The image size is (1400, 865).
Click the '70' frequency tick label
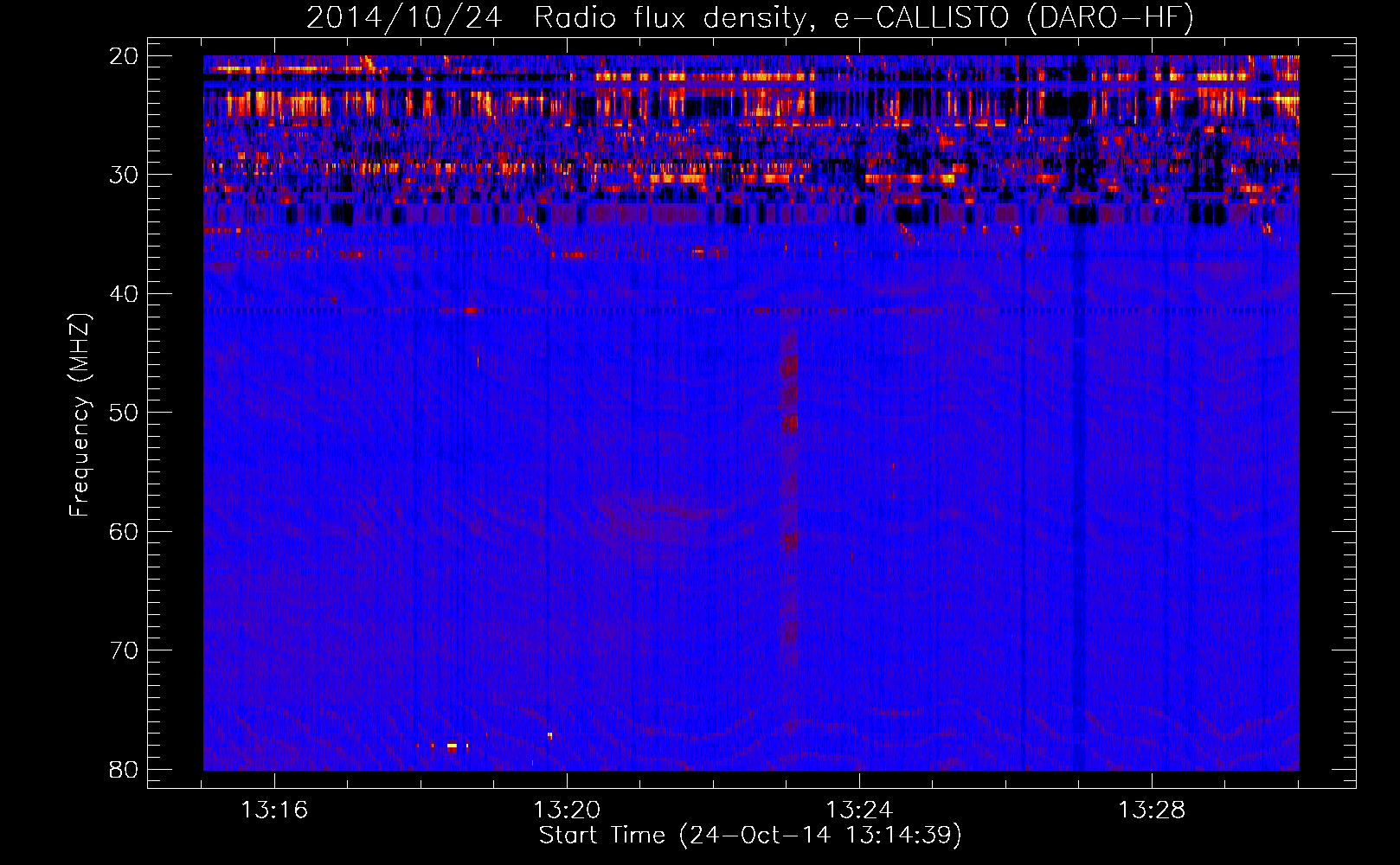click(x=124, y=650)
